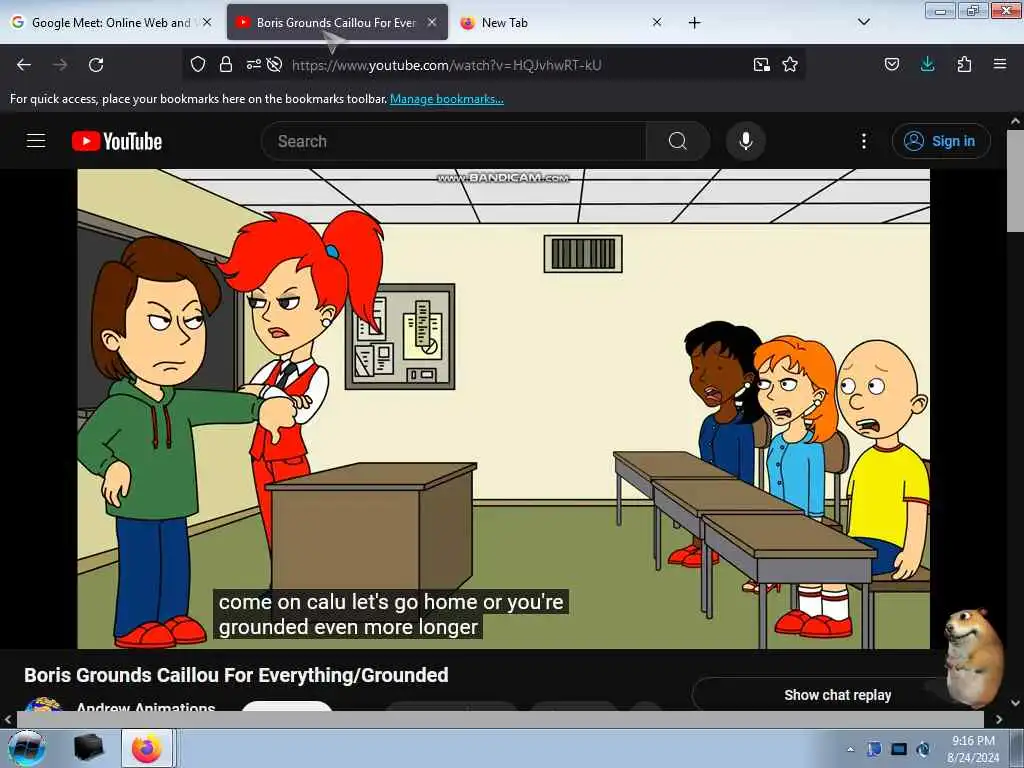Click the address bar URL
Screen dimensions: 1024x768
(447, 65)
